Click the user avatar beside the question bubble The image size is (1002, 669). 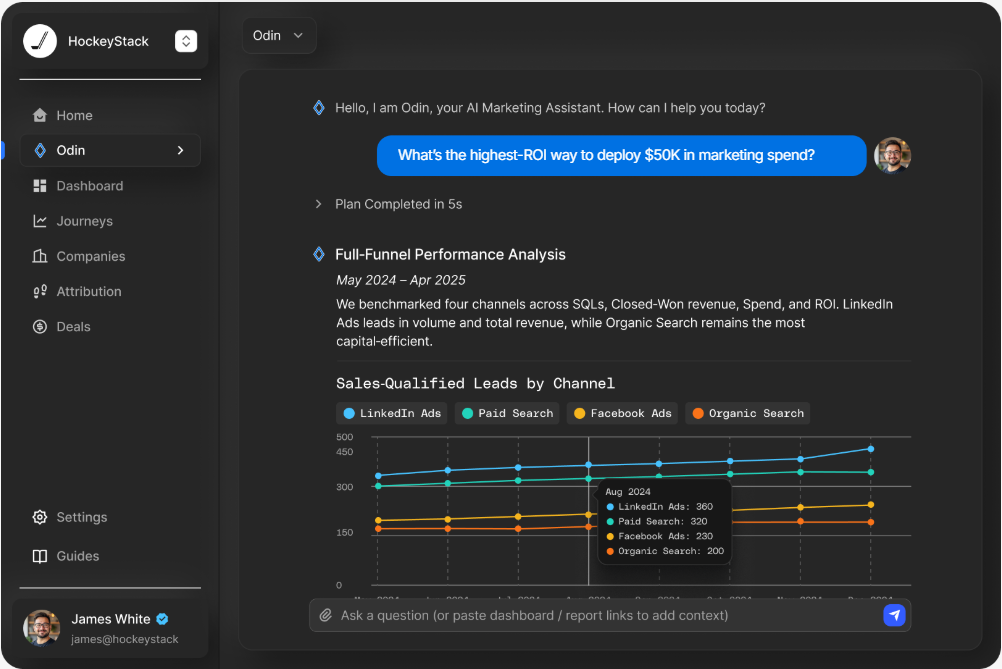coord(892,155)
